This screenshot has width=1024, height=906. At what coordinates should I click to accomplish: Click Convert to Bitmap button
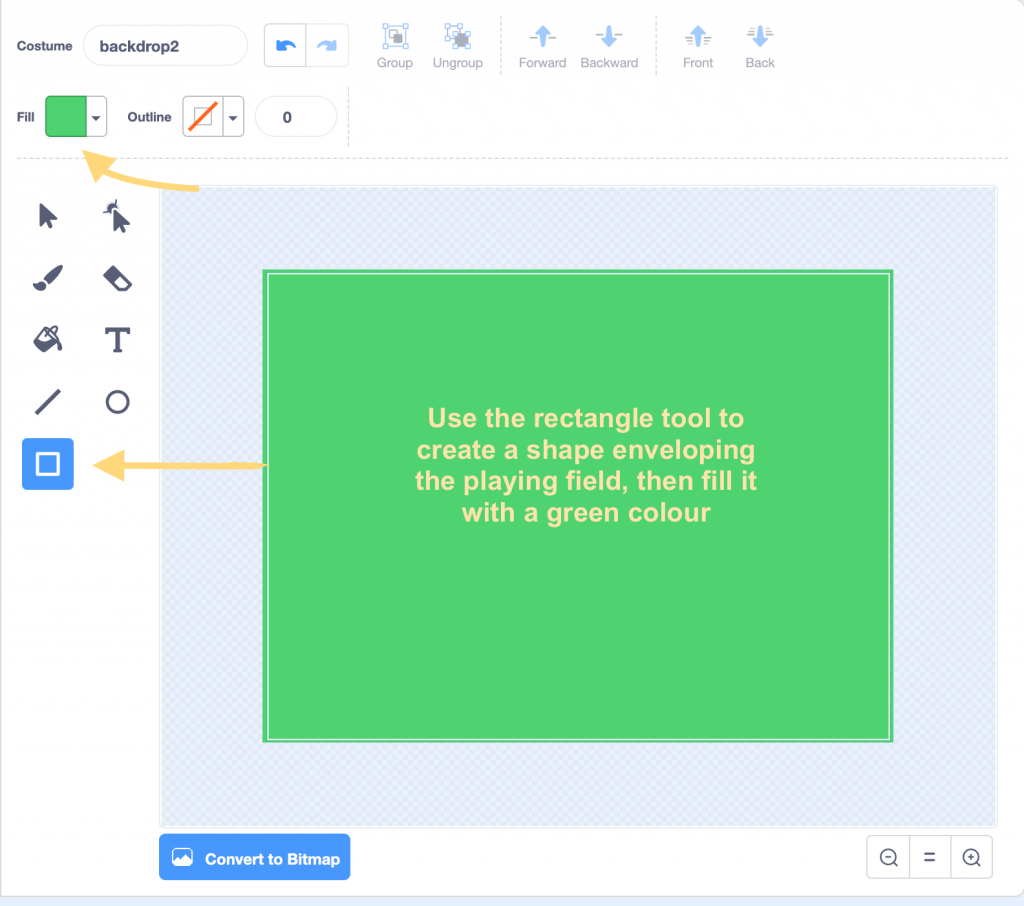(x=255, y=858)
